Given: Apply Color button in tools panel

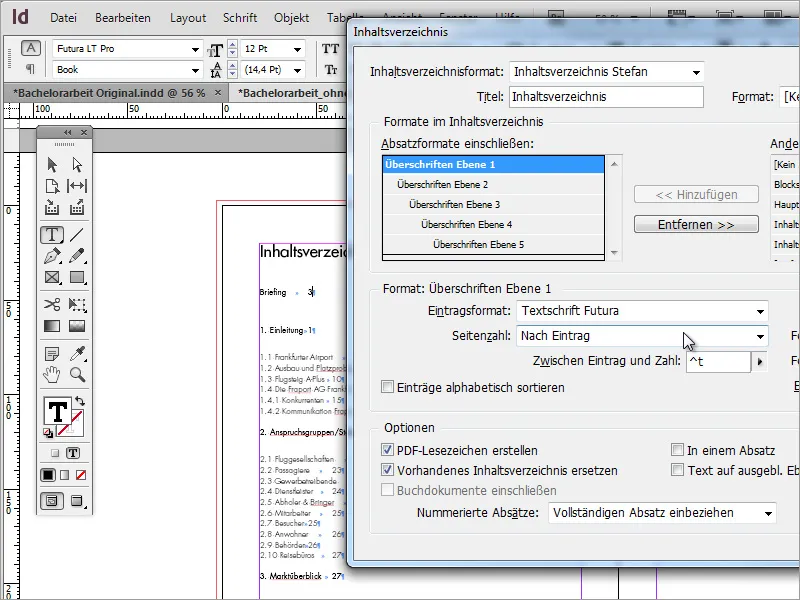Looking at the screenshot, I should click(x=48, y=475).
